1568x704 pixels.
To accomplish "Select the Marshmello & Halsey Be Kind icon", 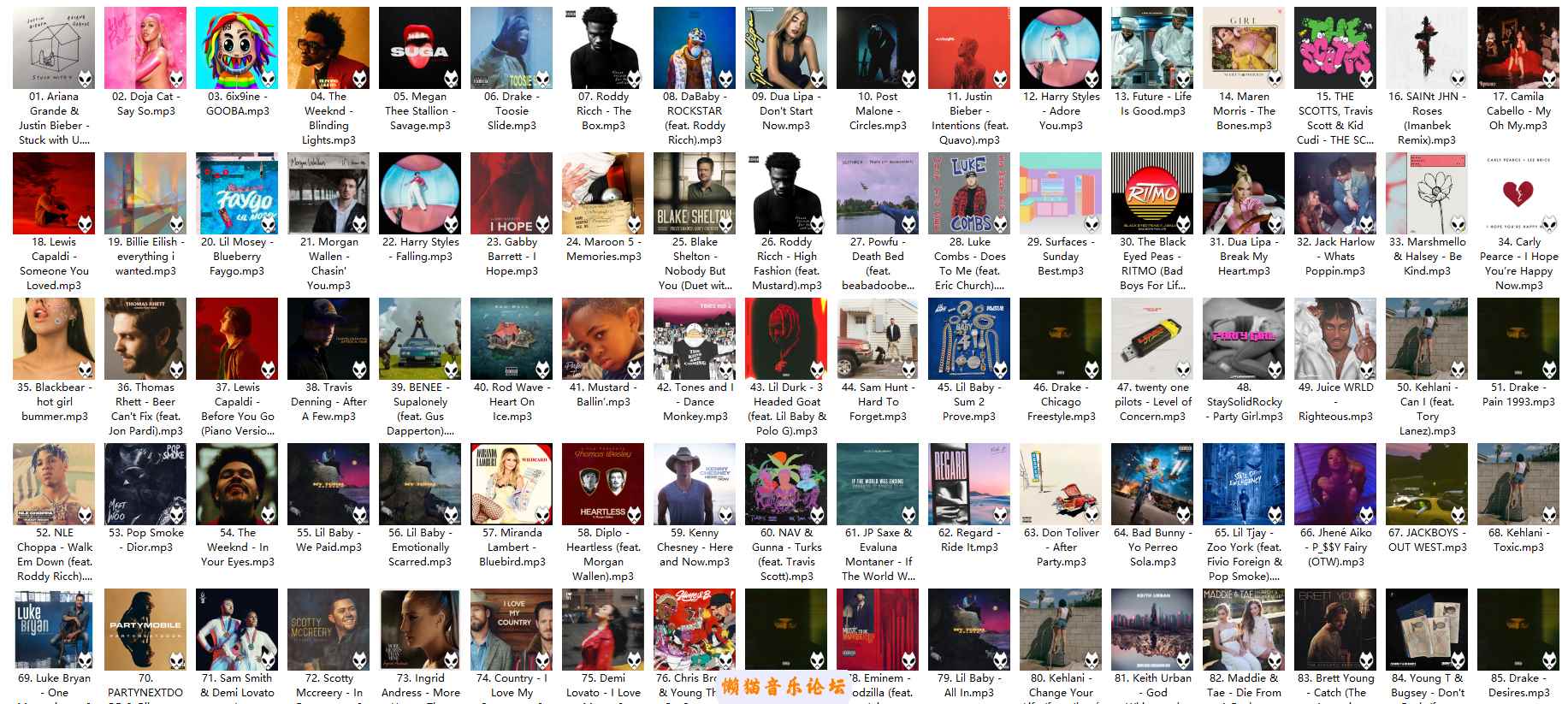I will coord(1427,193).
